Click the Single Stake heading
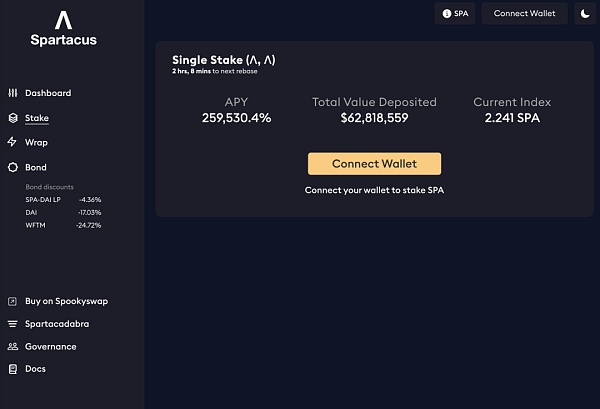The width and height of the screenshot is (600, 409). tap(223, 60)
